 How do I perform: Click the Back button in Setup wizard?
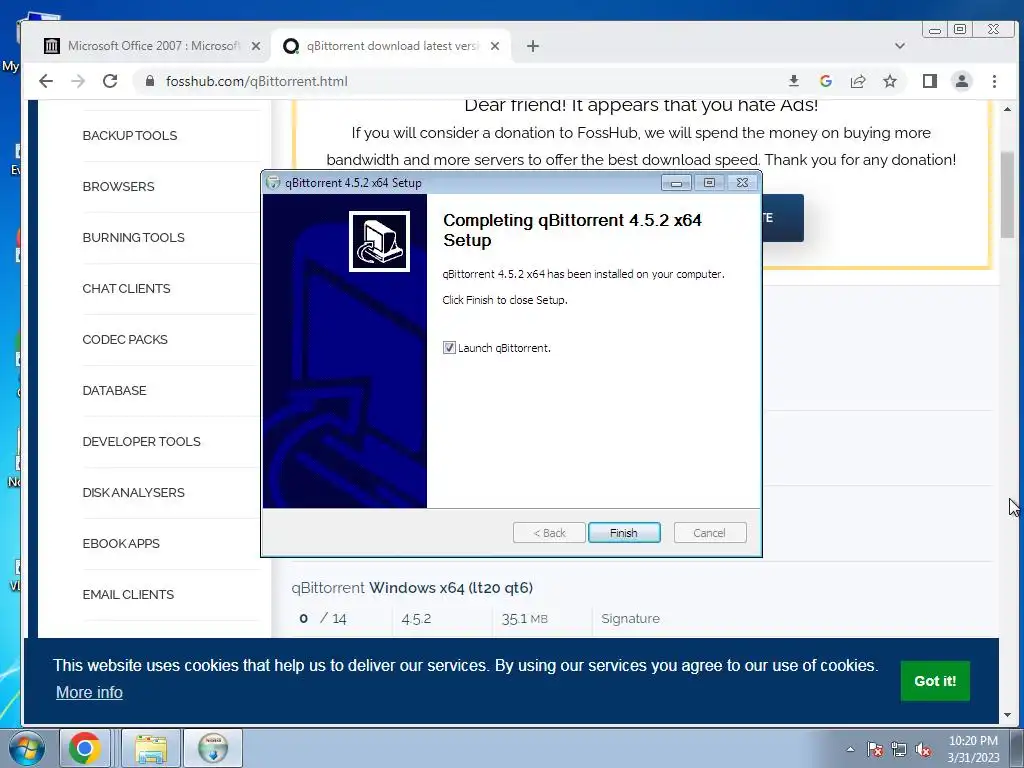[549, 533]
